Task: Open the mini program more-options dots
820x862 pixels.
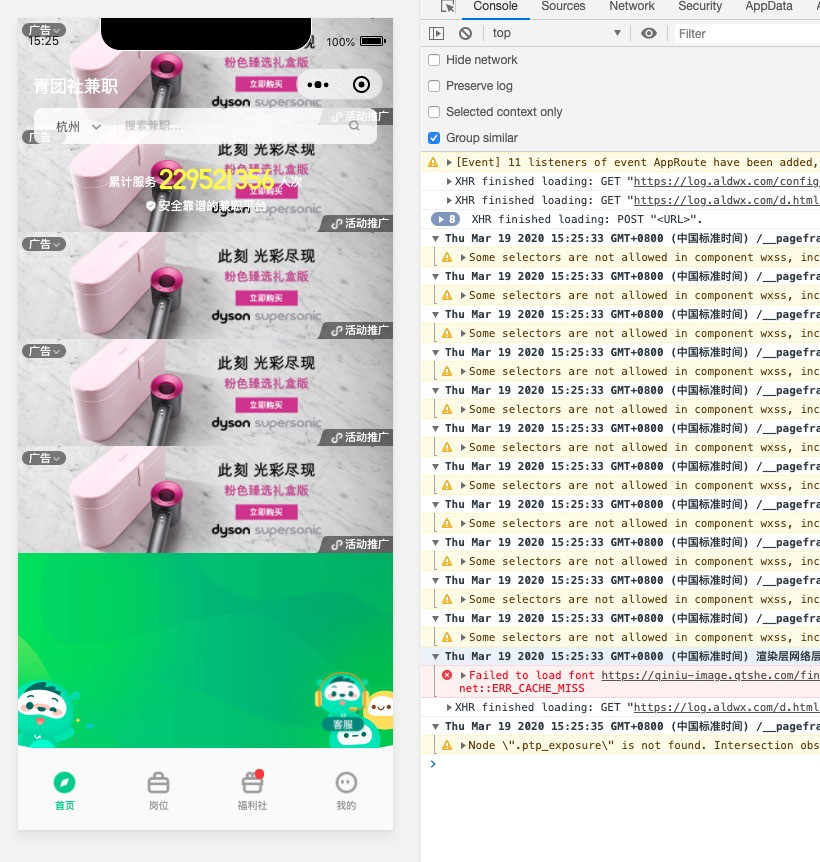Action: coord(318,85)
